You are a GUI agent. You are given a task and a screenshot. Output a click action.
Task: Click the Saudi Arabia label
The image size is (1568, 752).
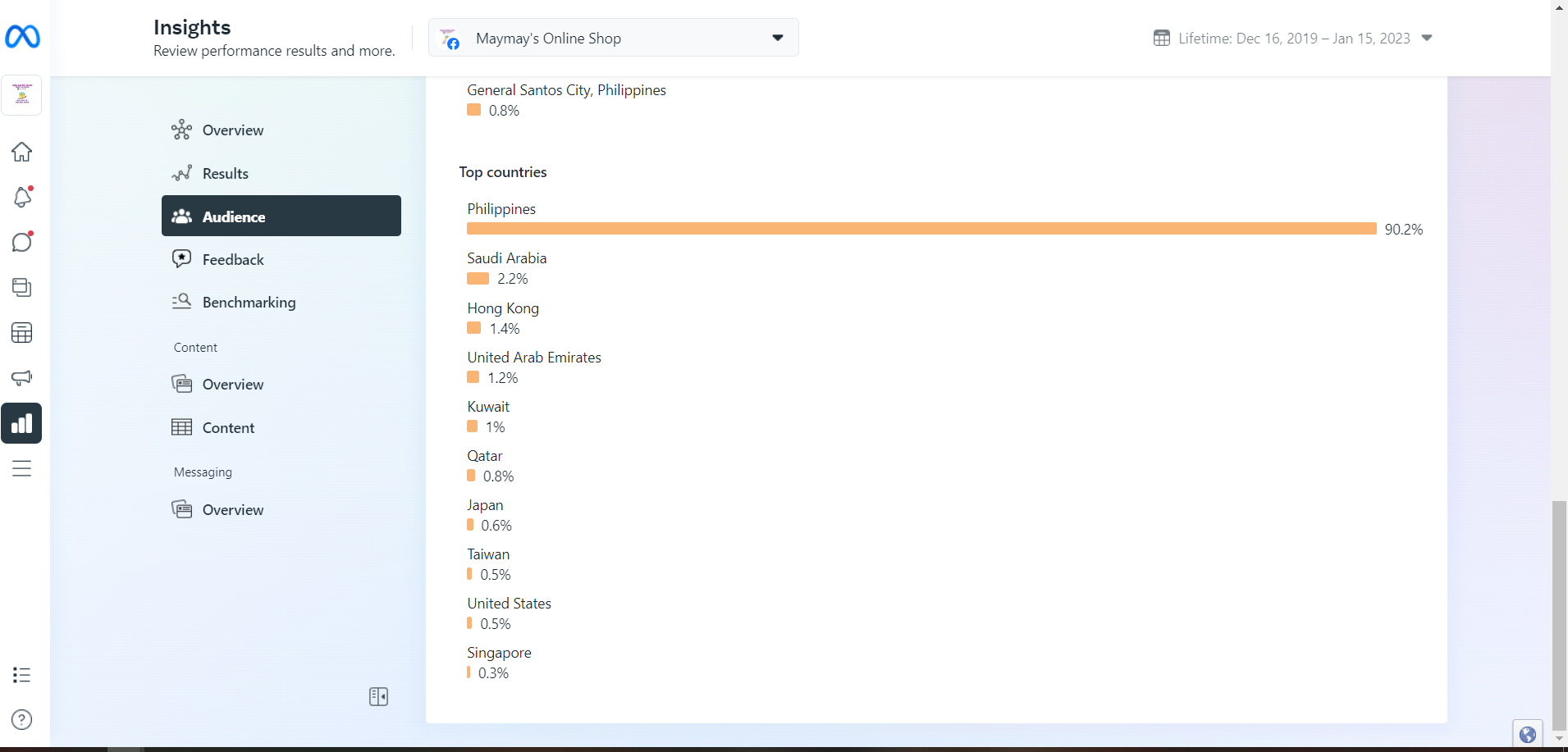(506, 258)
